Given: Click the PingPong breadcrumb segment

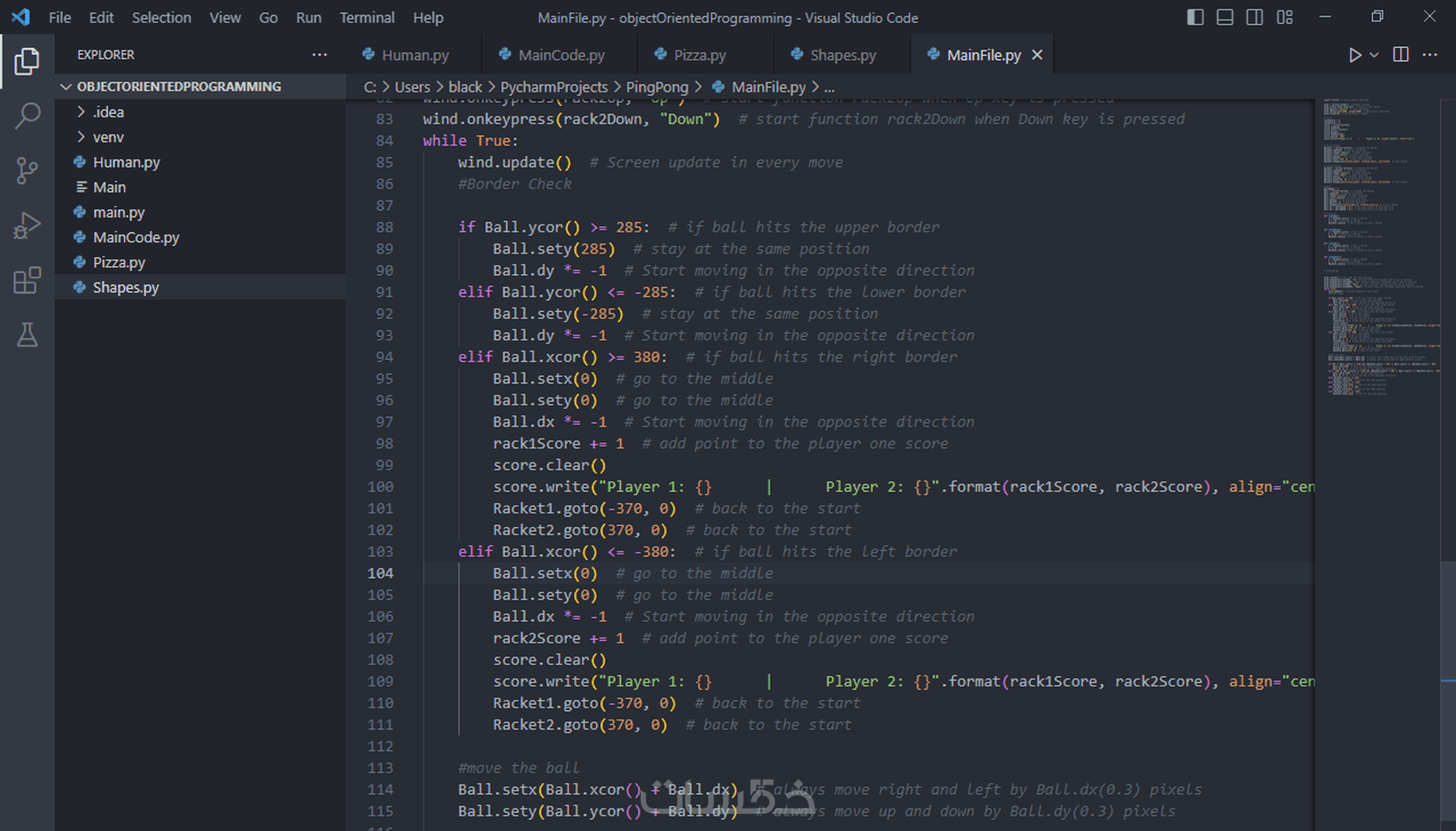Looking at the screenshot, I should [x=657, y=87].
